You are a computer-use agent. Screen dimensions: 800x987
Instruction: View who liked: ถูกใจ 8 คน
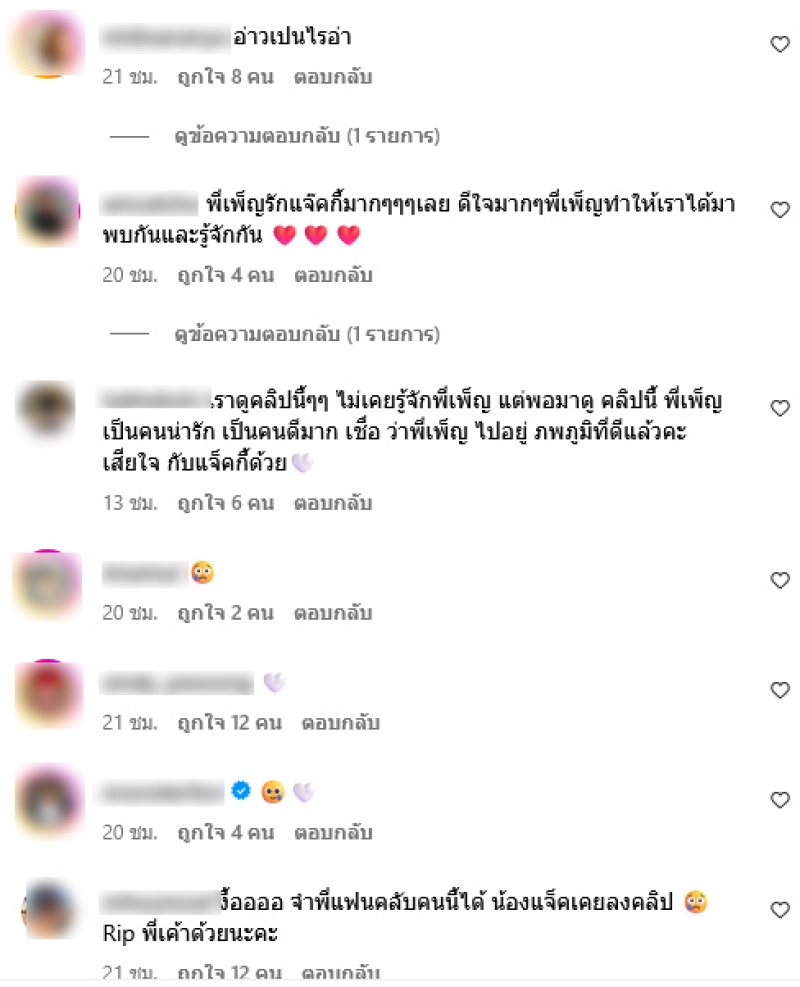pos(225,77)
